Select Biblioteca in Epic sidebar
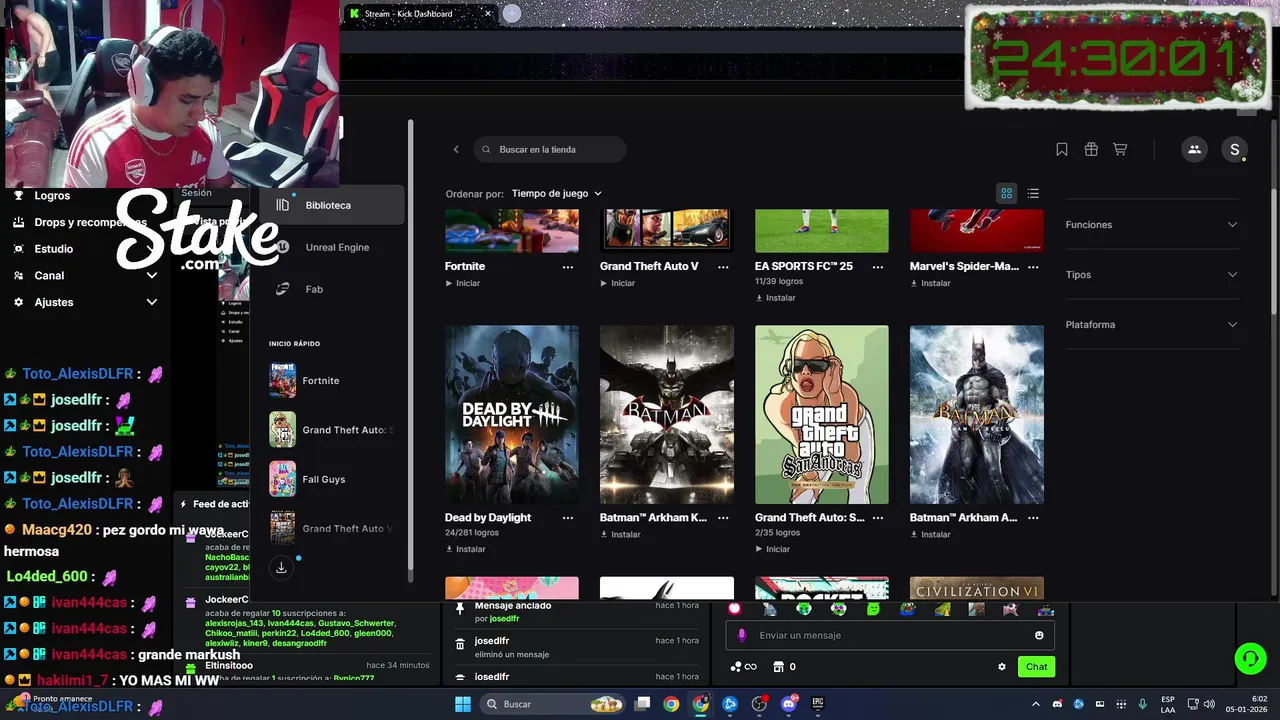The image size is (1280, 720). [x=332, y=205]
